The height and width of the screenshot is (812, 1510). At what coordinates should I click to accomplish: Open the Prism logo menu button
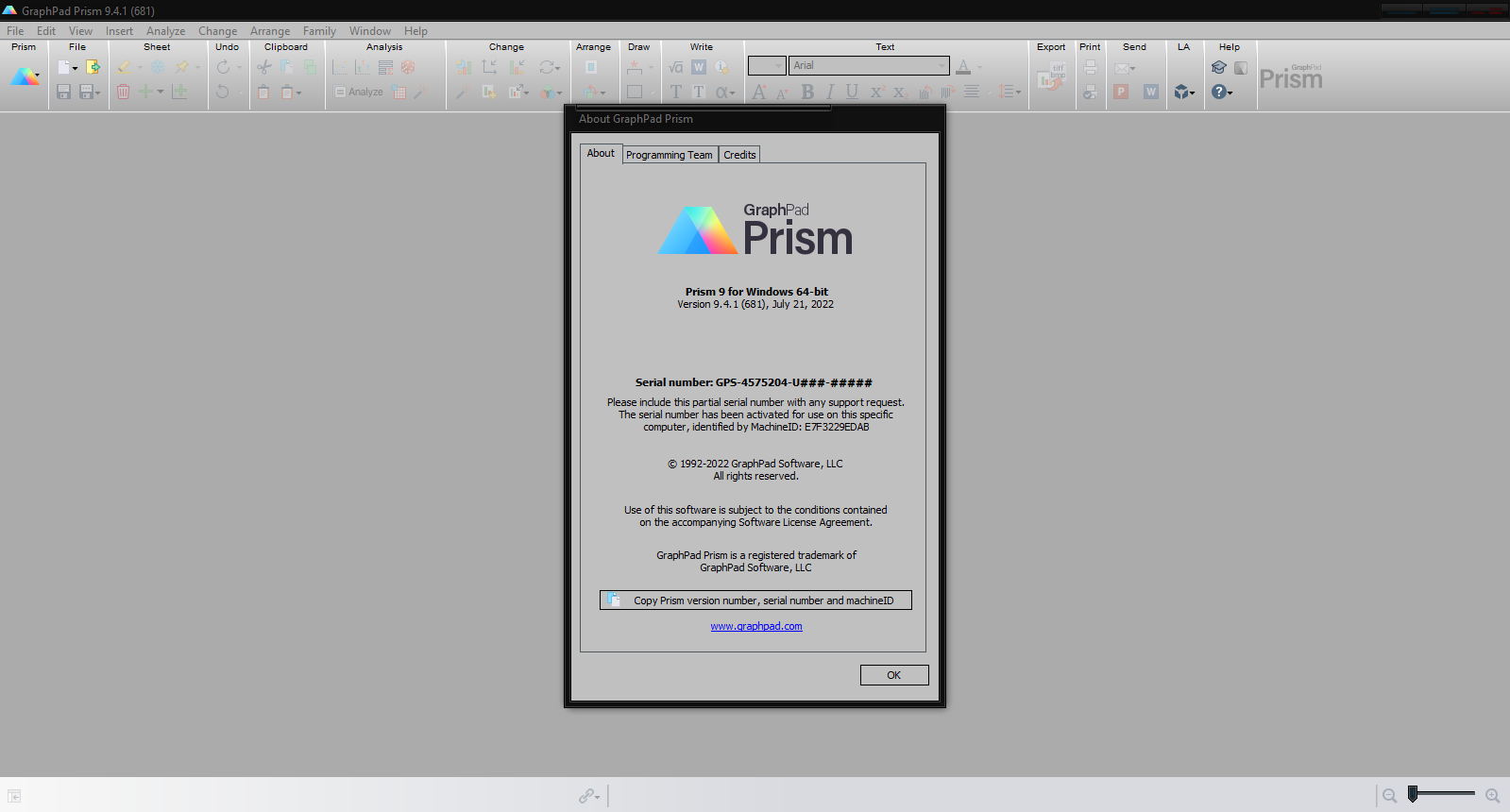(x=25, y=77)
